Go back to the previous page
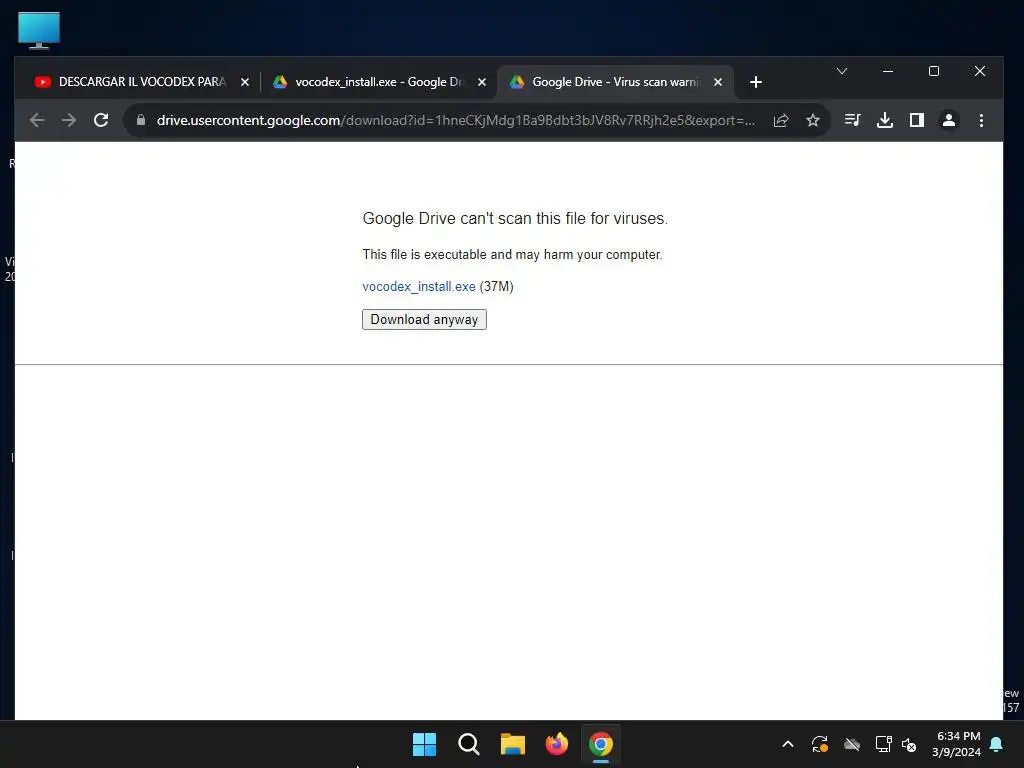1024x768 pixels. click(x=37, y=120)
